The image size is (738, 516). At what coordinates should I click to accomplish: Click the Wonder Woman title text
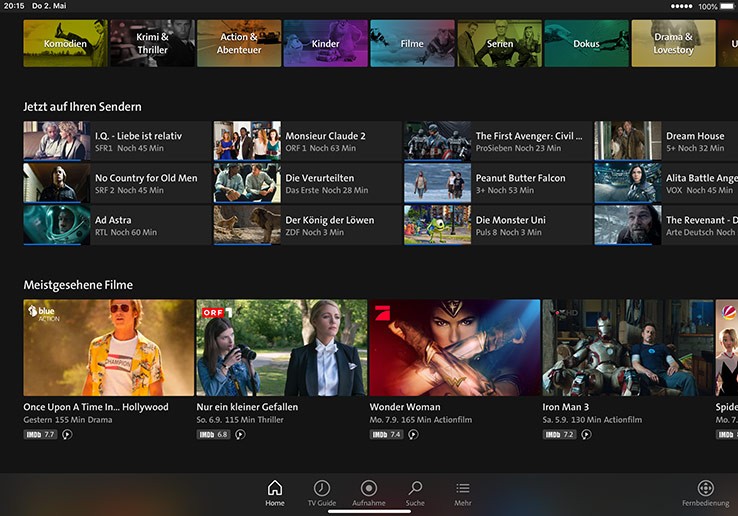(405, 407)
